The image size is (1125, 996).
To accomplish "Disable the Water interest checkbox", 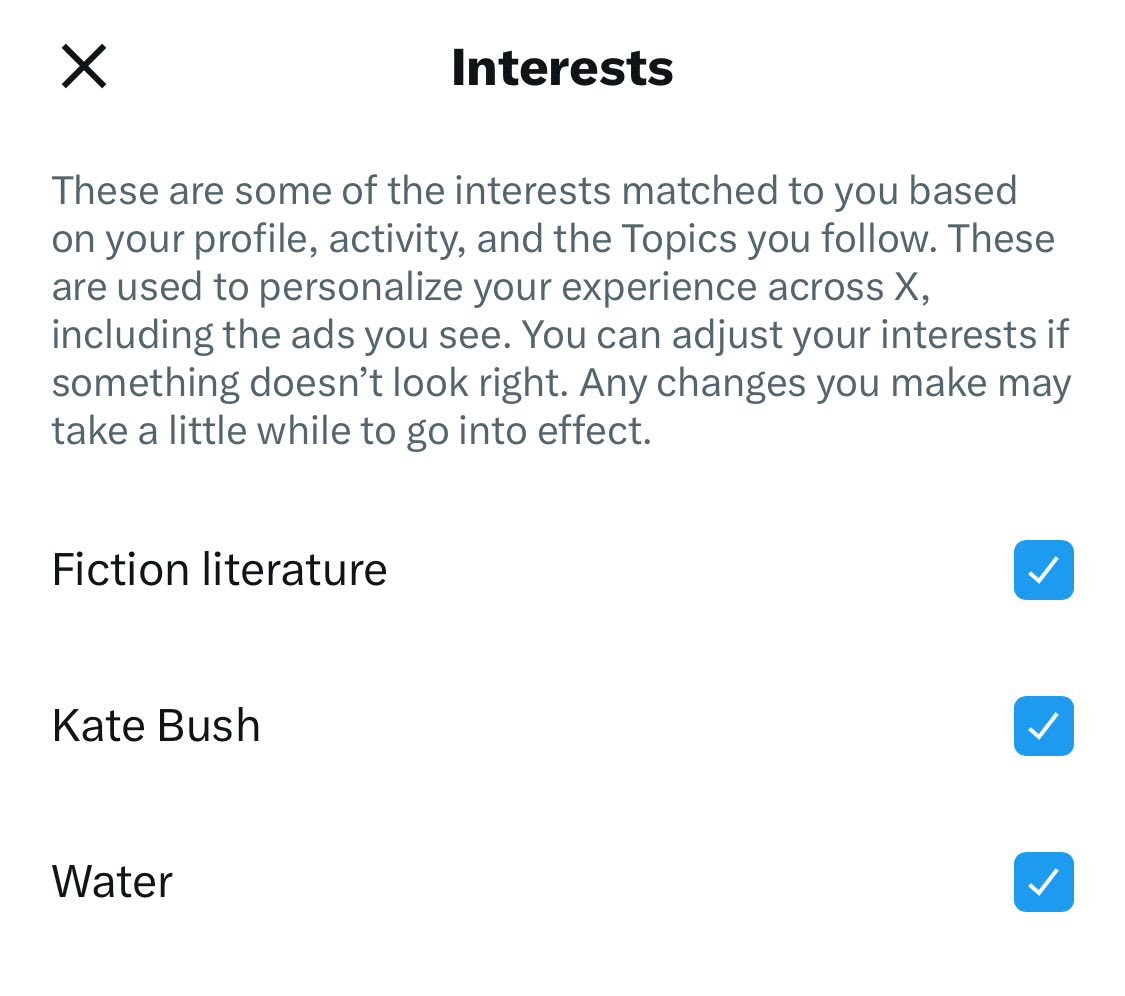I will coord(1043,882).
